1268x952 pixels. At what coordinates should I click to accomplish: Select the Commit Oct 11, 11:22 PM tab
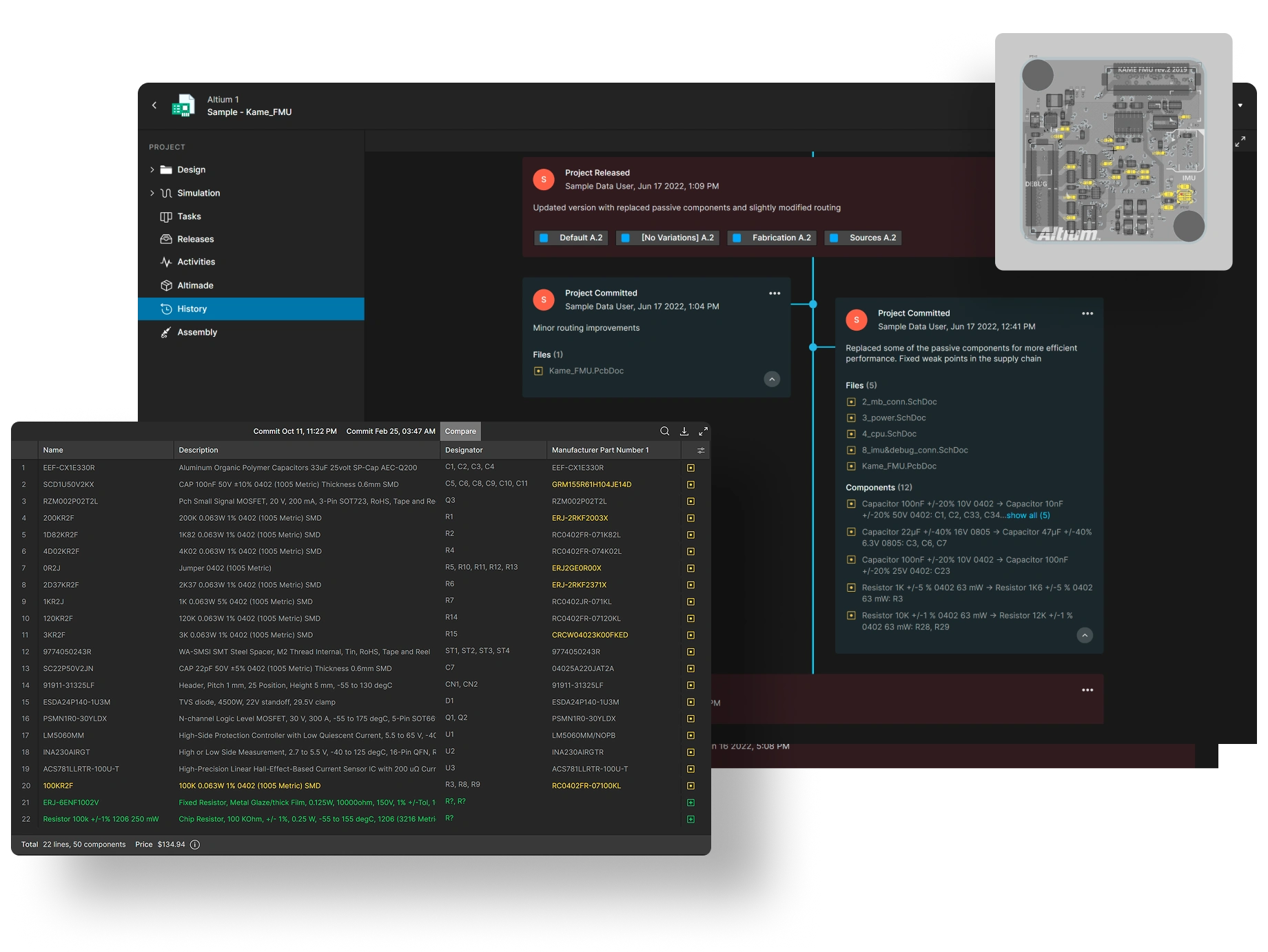coord(295,431)
